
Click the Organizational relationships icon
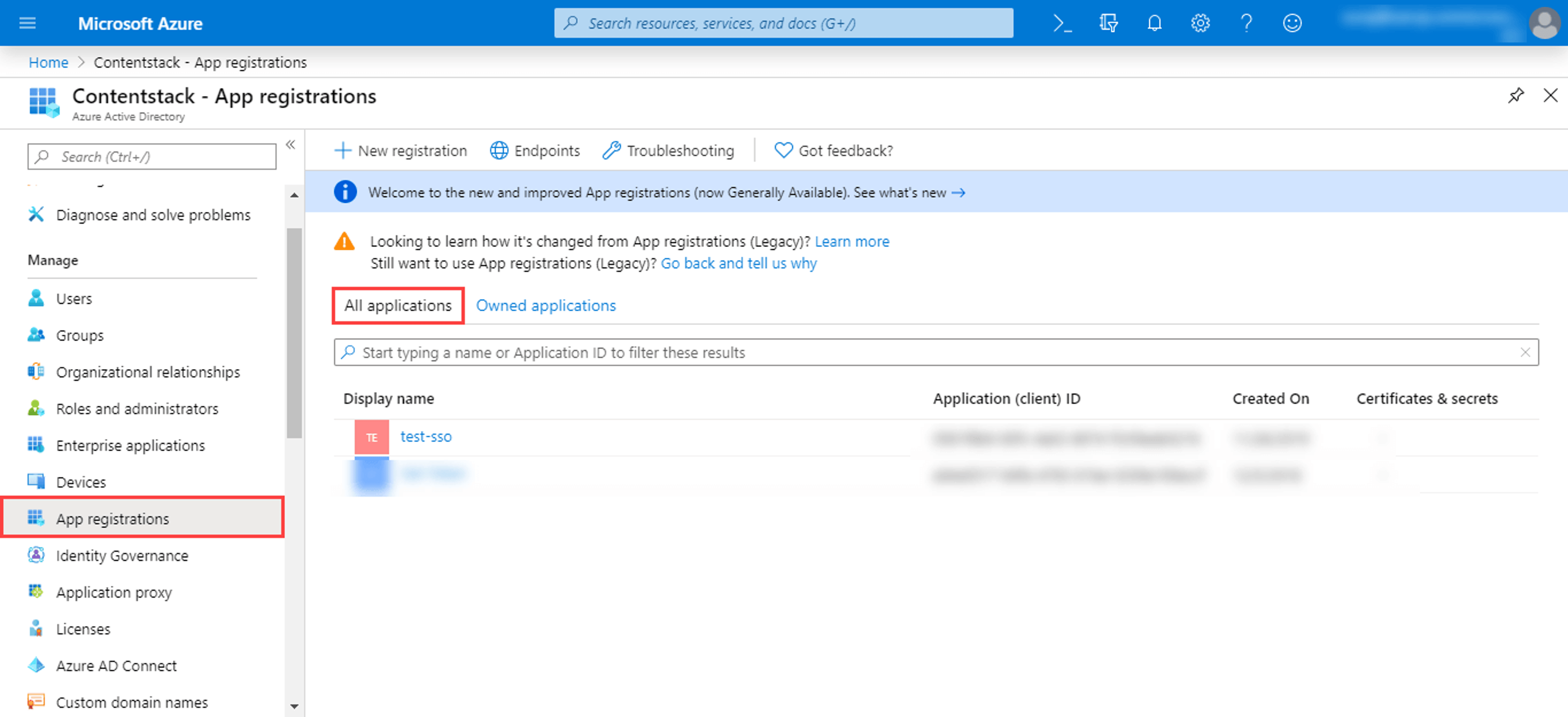click(36, 371)
